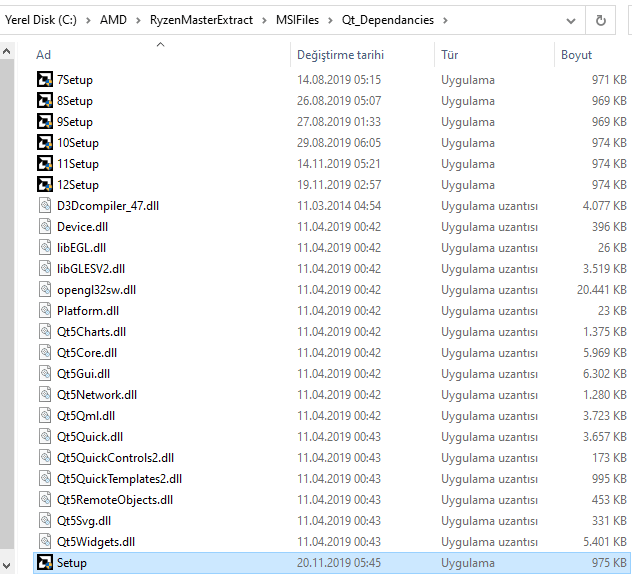Select the file name Qt5Network.dll
Screen dimensions: 632x577
point(97,394)
